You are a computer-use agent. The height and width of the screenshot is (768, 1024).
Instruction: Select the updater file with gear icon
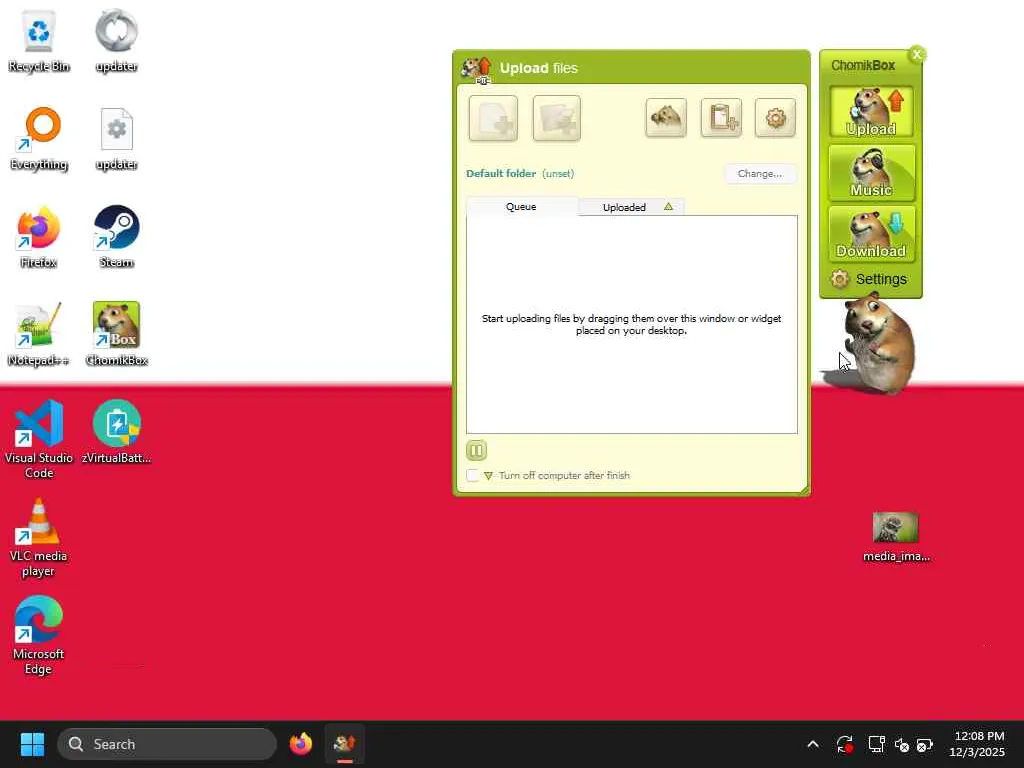116,138
